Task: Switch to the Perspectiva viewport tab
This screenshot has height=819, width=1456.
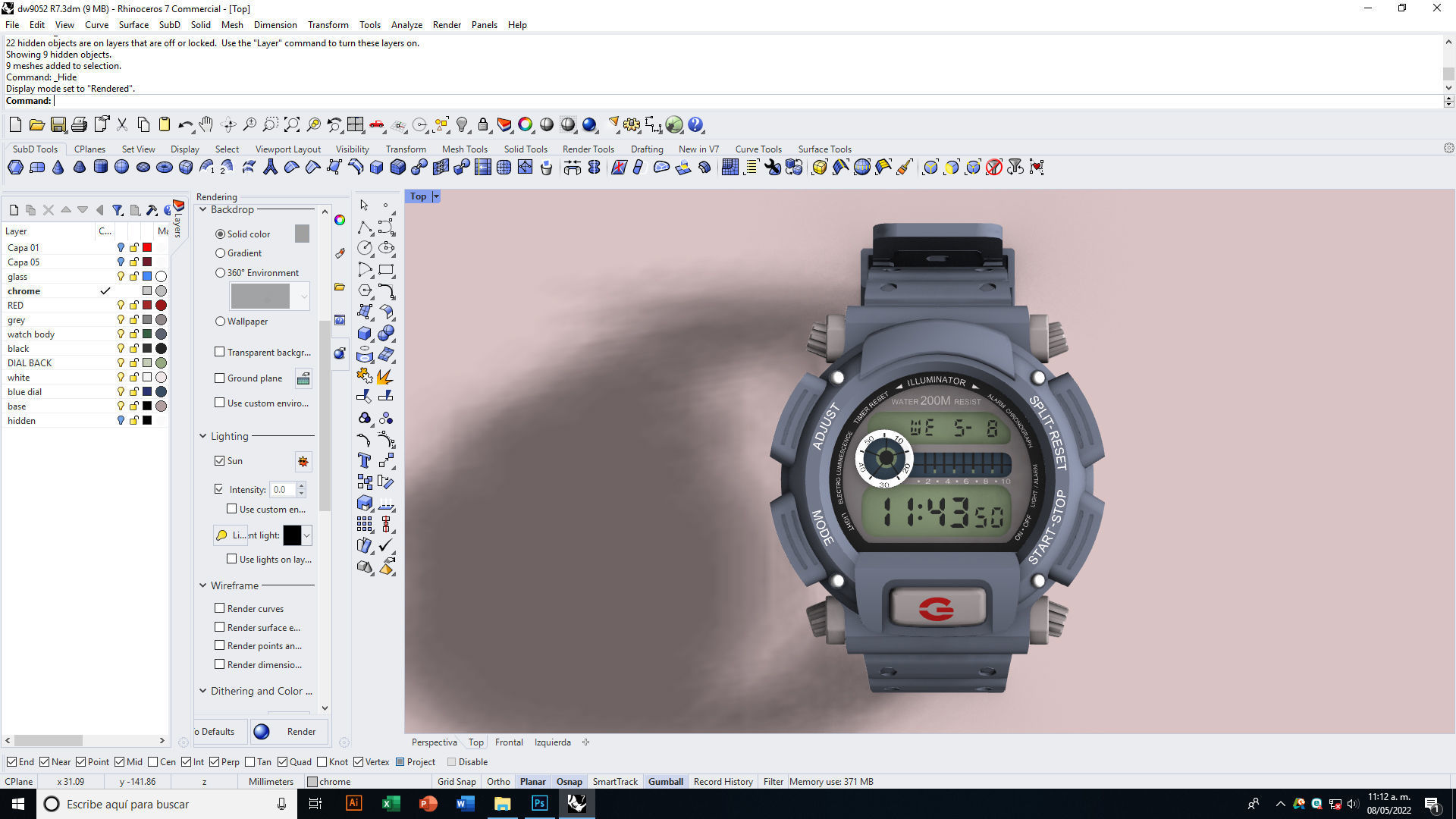Action: click(435, 742)
